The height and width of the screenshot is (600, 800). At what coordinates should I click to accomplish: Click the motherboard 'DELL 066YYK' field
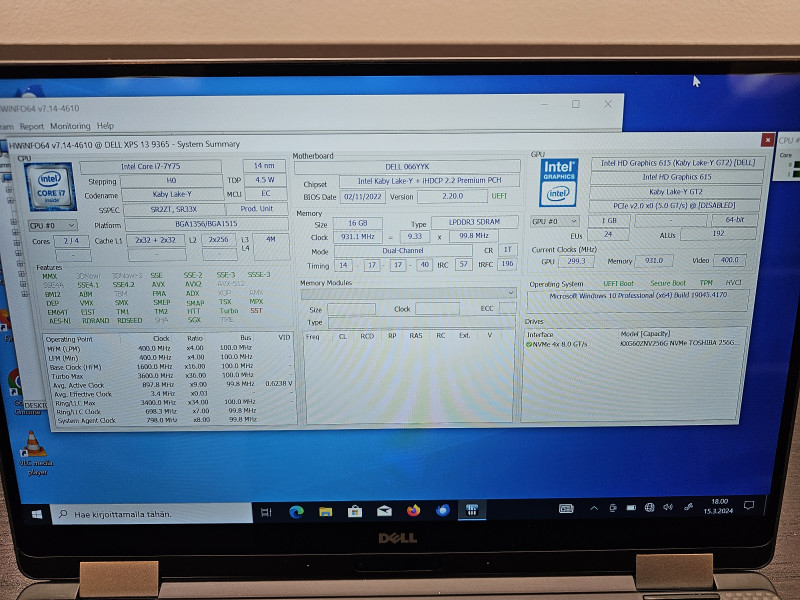click(407, 166)
